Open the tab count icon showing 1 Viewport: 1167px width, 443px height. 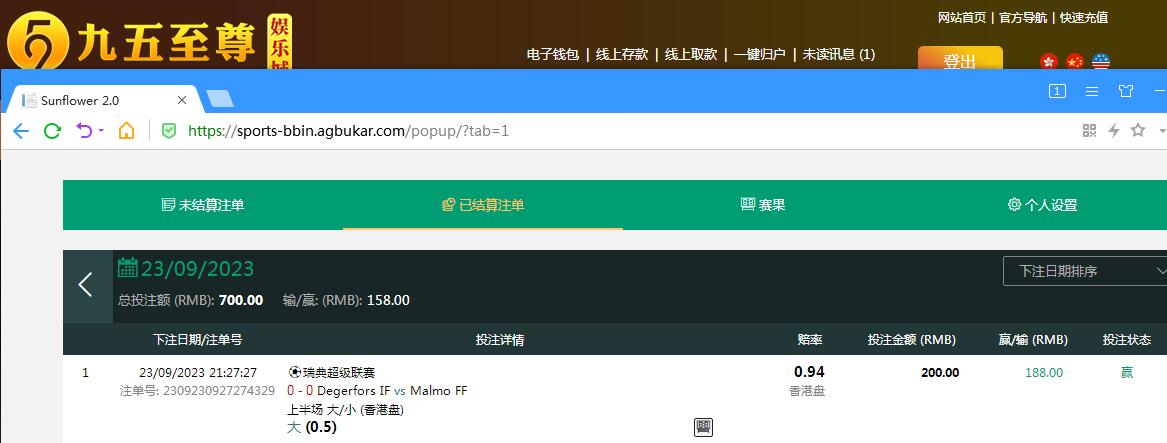click(1058, 91)
